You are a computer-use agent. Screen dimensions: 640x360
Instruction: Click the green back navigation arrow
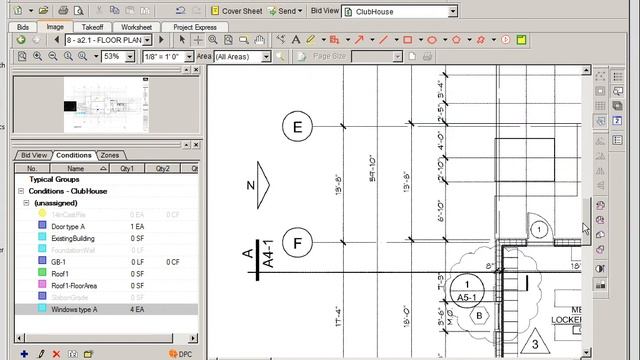pyautogui.click(x=21, y=40)
